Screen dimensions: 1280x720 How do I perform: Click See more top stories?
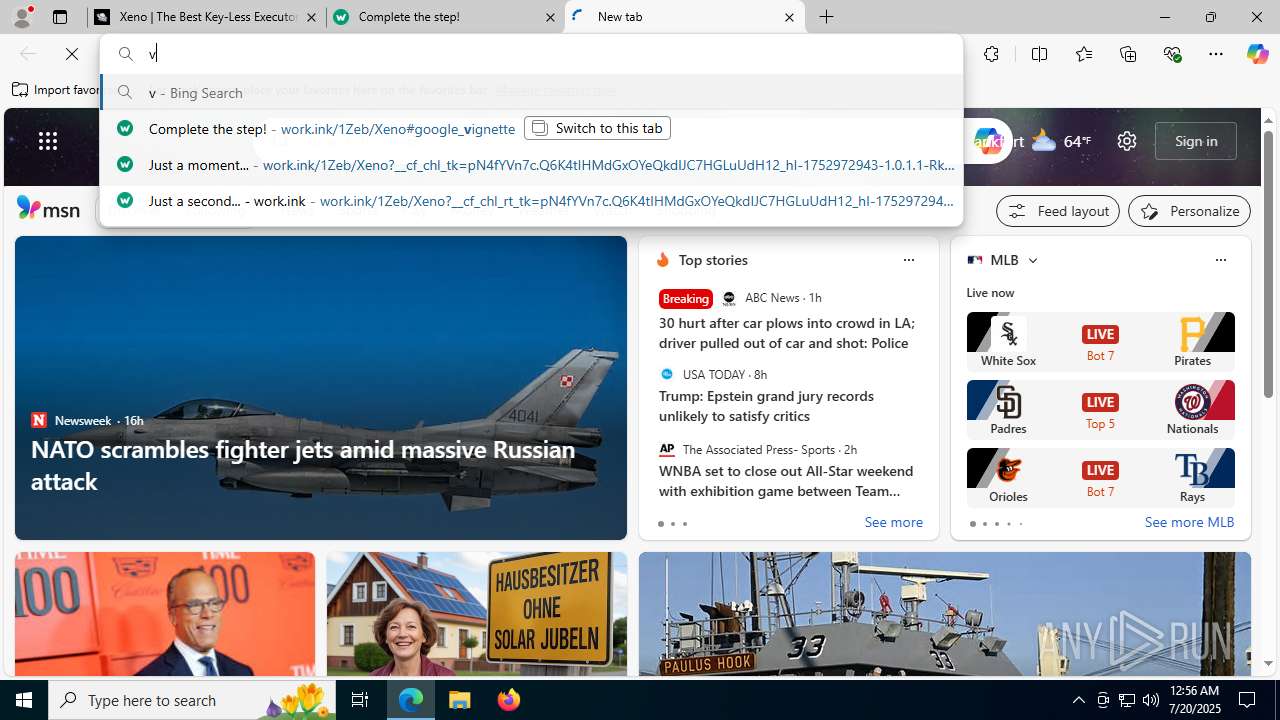893,522
